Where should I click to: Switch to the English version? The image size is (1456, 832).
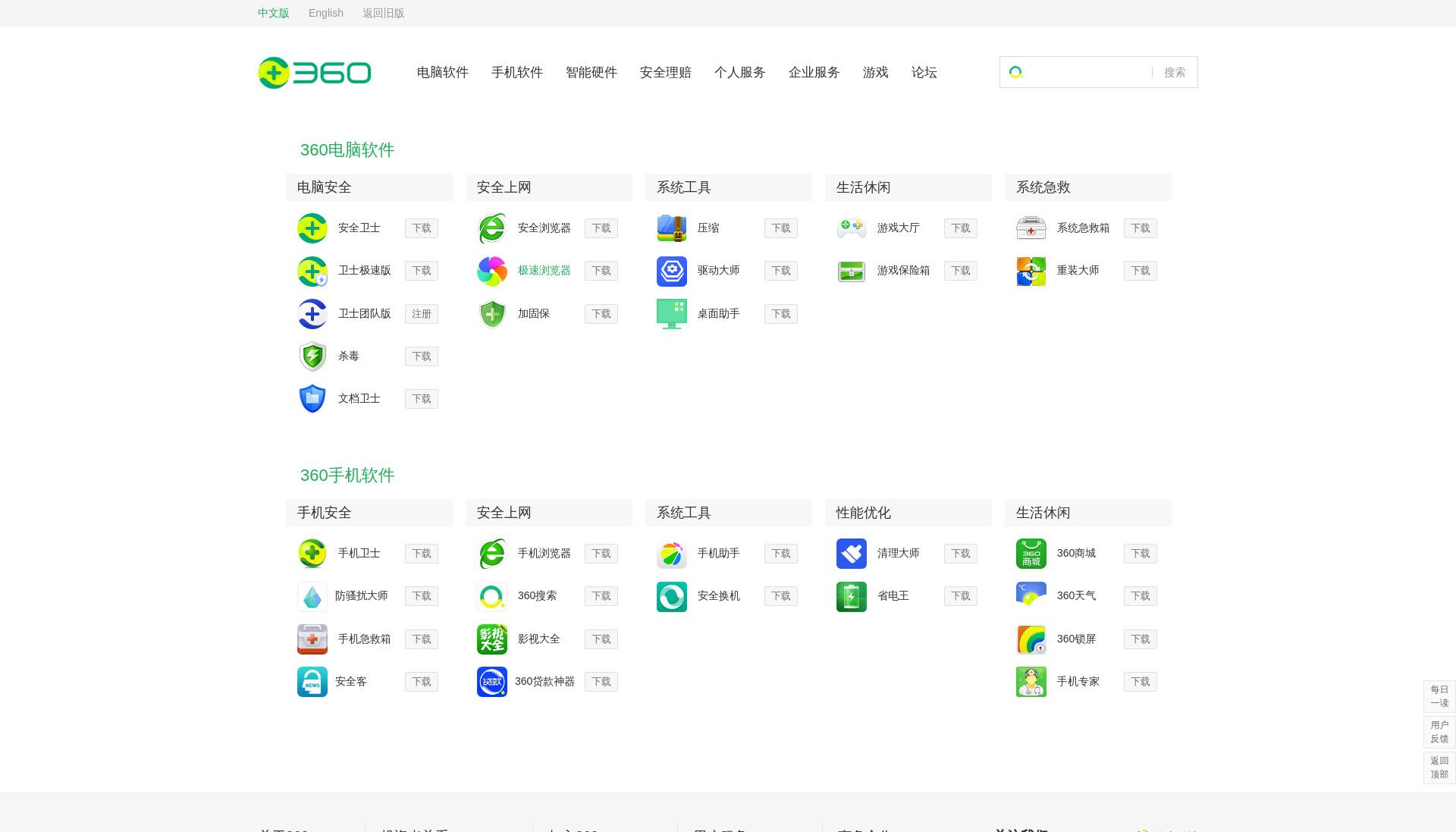click(x=326, y=13)
